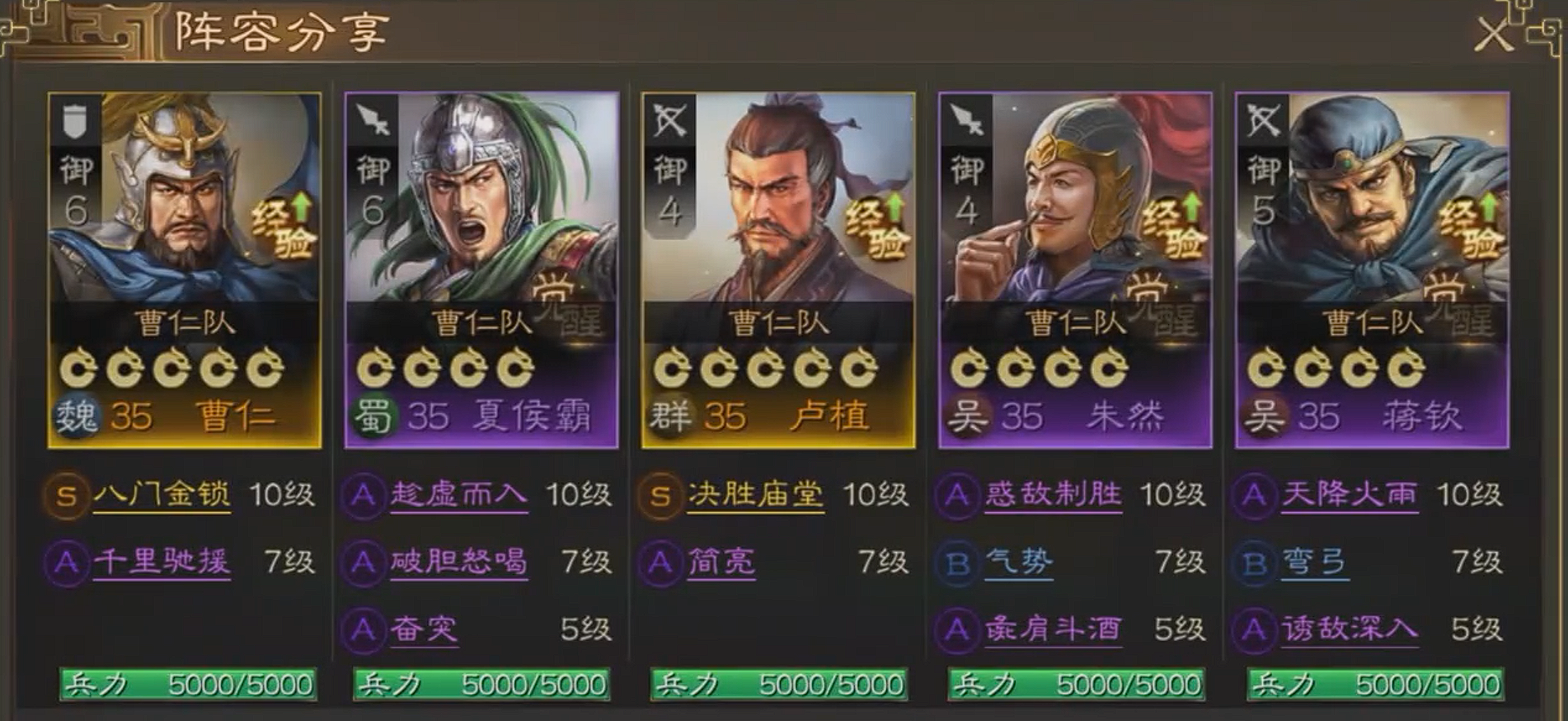Click the B rank badge beside 气势
Image resolution: width=1568 pixels, height=721 pixels.
(x=957, y=563)
